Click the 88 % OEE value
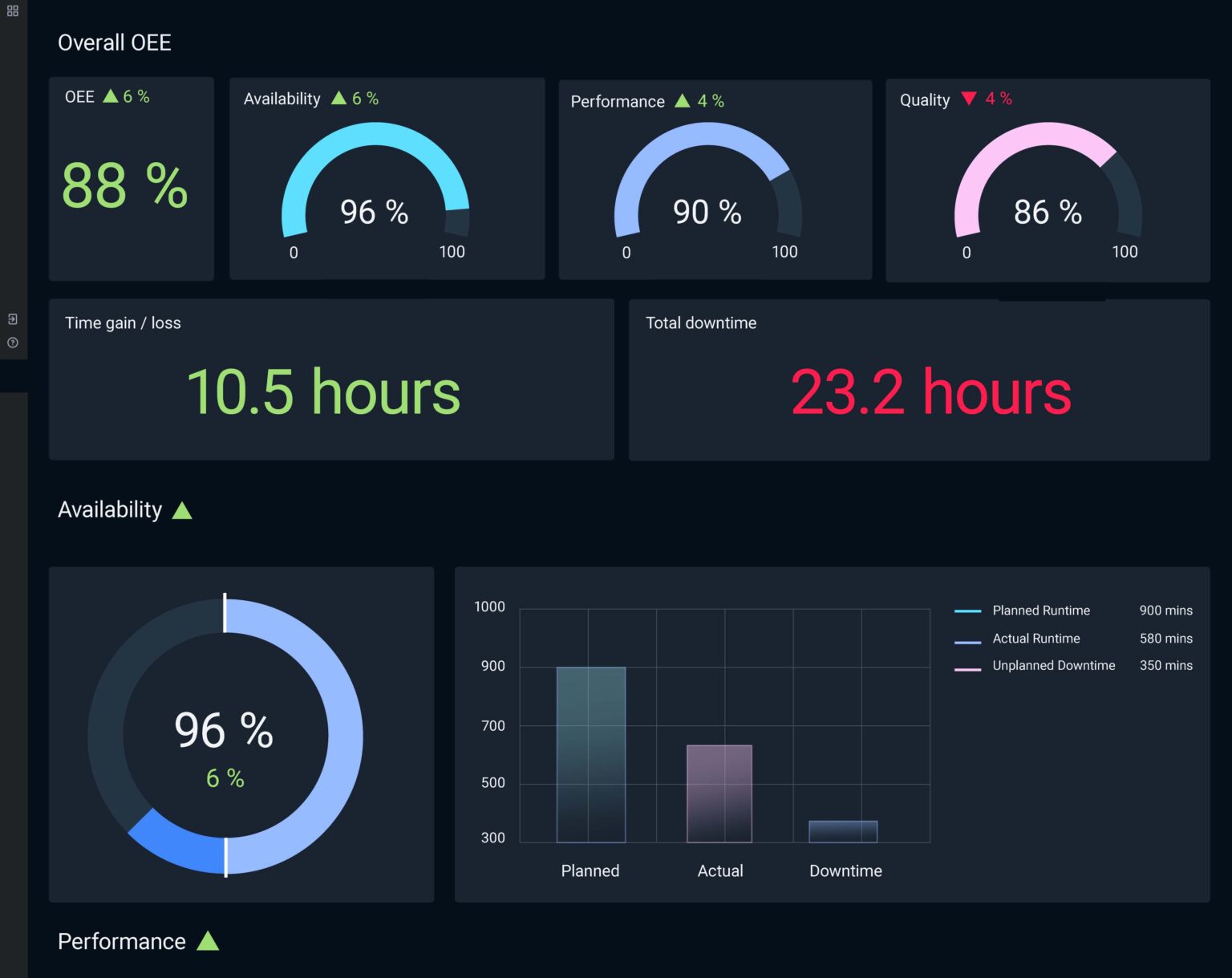1232x978 pixels. point(125,185)
